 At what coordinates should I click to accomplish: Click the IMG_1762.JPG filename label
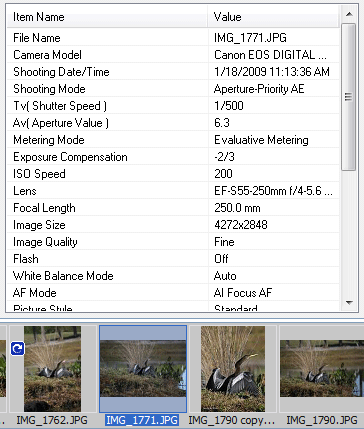(52, 420)
